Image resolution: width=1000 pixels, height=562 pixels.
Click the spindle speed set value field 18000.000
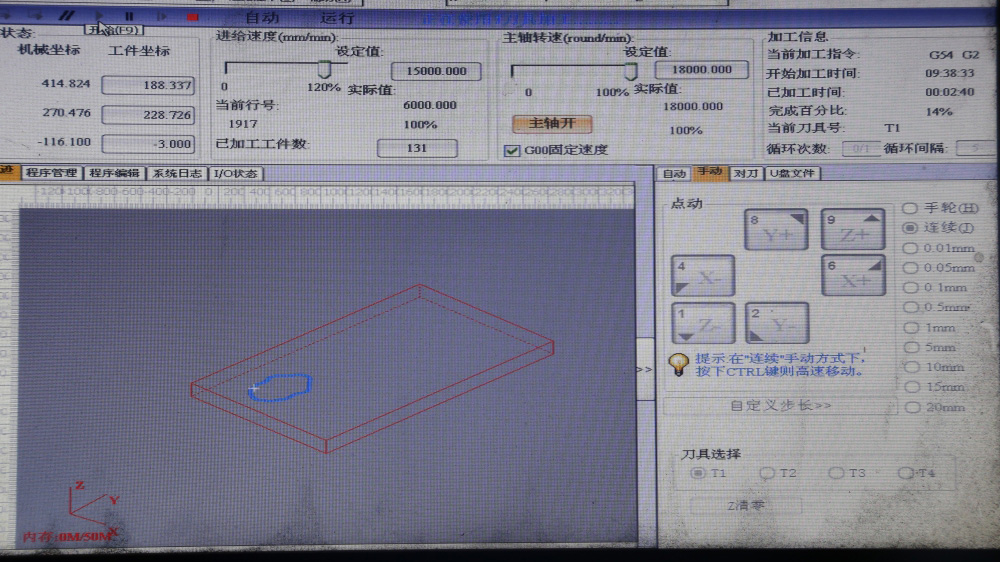pyautogui.click(x=702, y=70)
